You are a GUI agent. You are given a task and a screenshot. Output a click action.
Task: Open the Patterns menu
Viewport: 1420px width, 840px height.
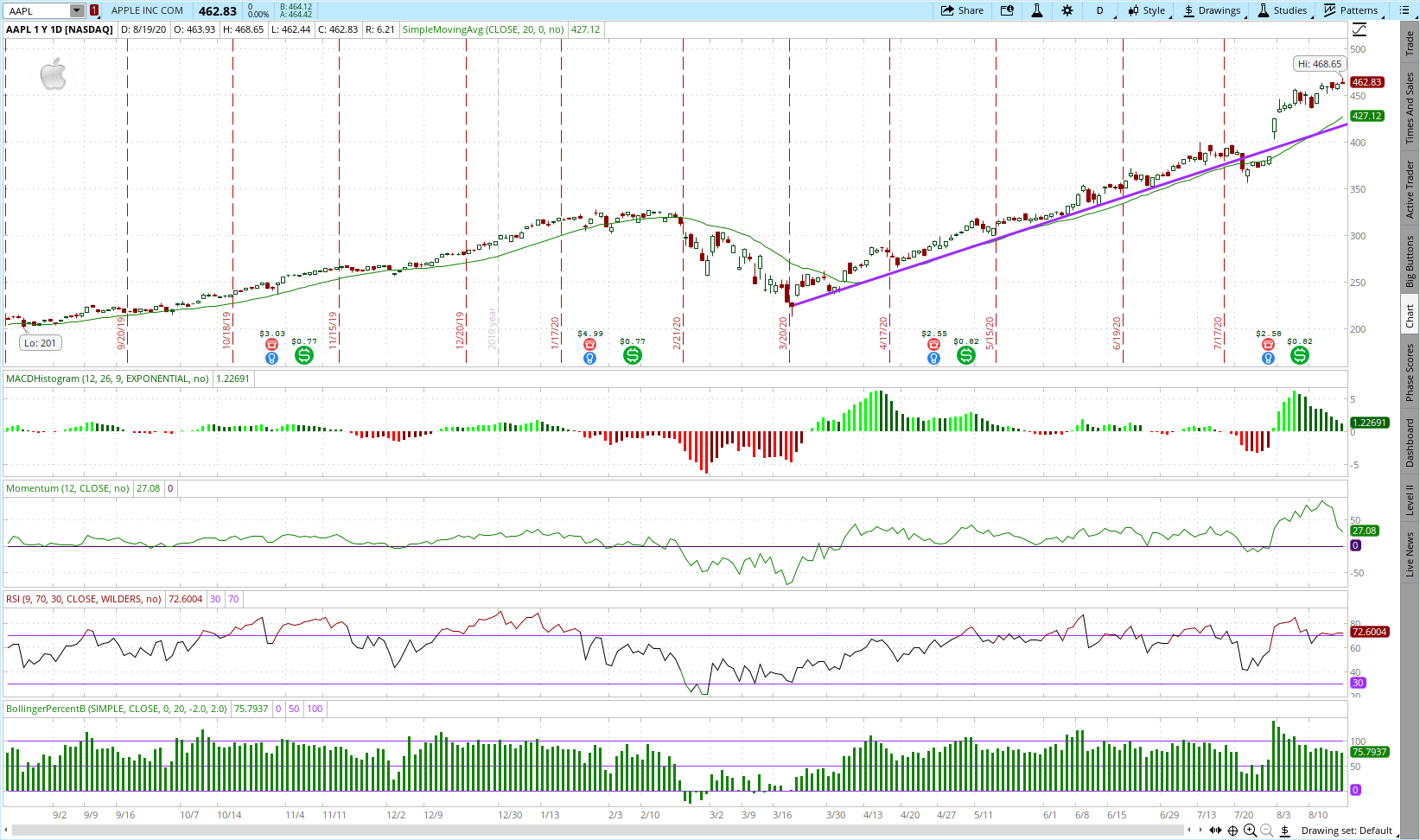pyautogui.click(x=1350, y=10)
